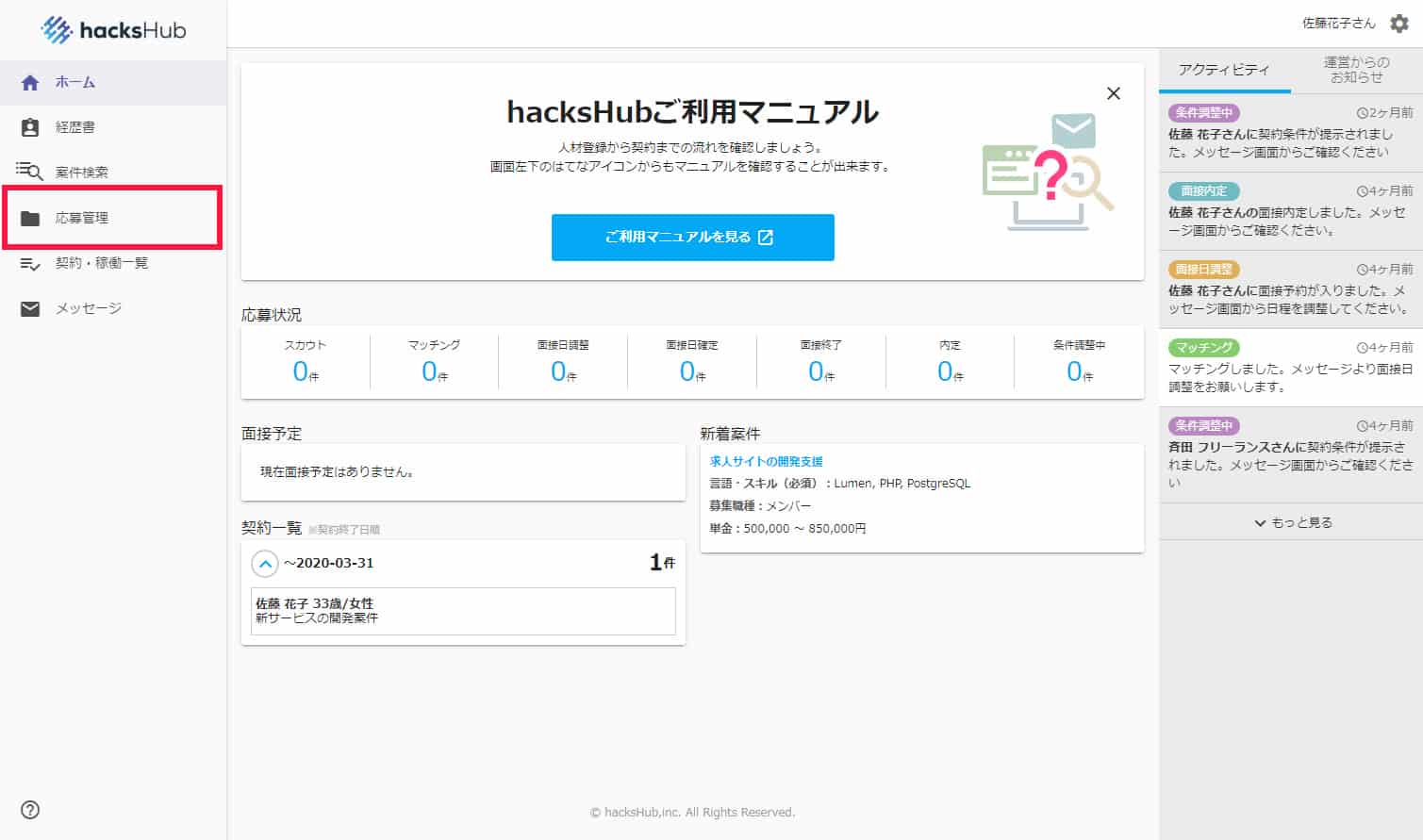
Task: Click the 単金：500,000 ～ 850,000円 text
Action: 787,529
